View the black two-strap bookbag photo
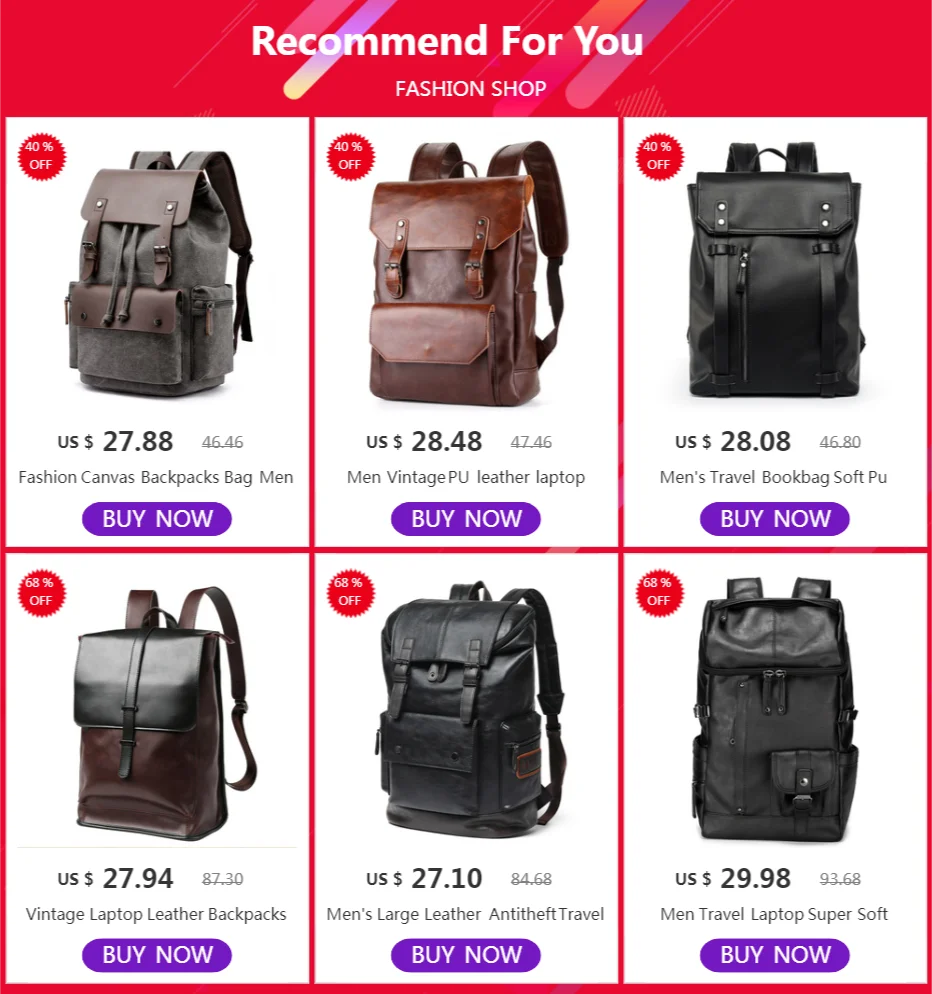This screenshot has width=932, height=994. pos(775,270)
